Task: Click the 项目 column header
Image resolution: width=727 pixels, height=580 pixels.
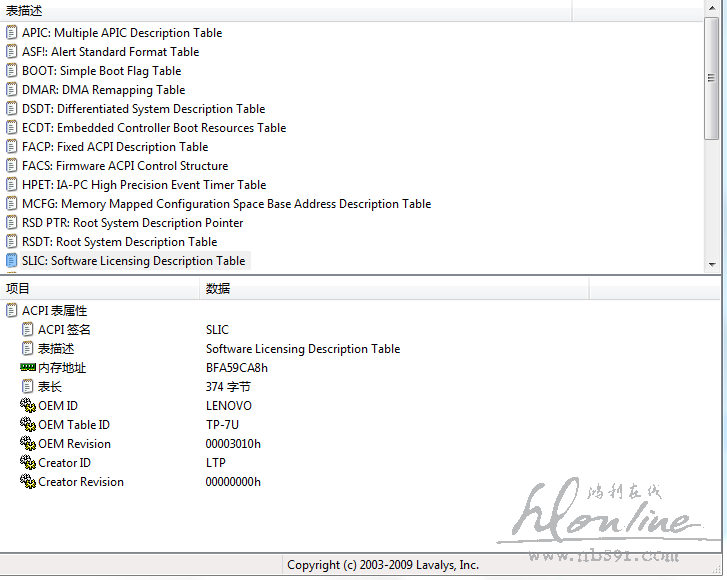Action: tap(100, 289)
